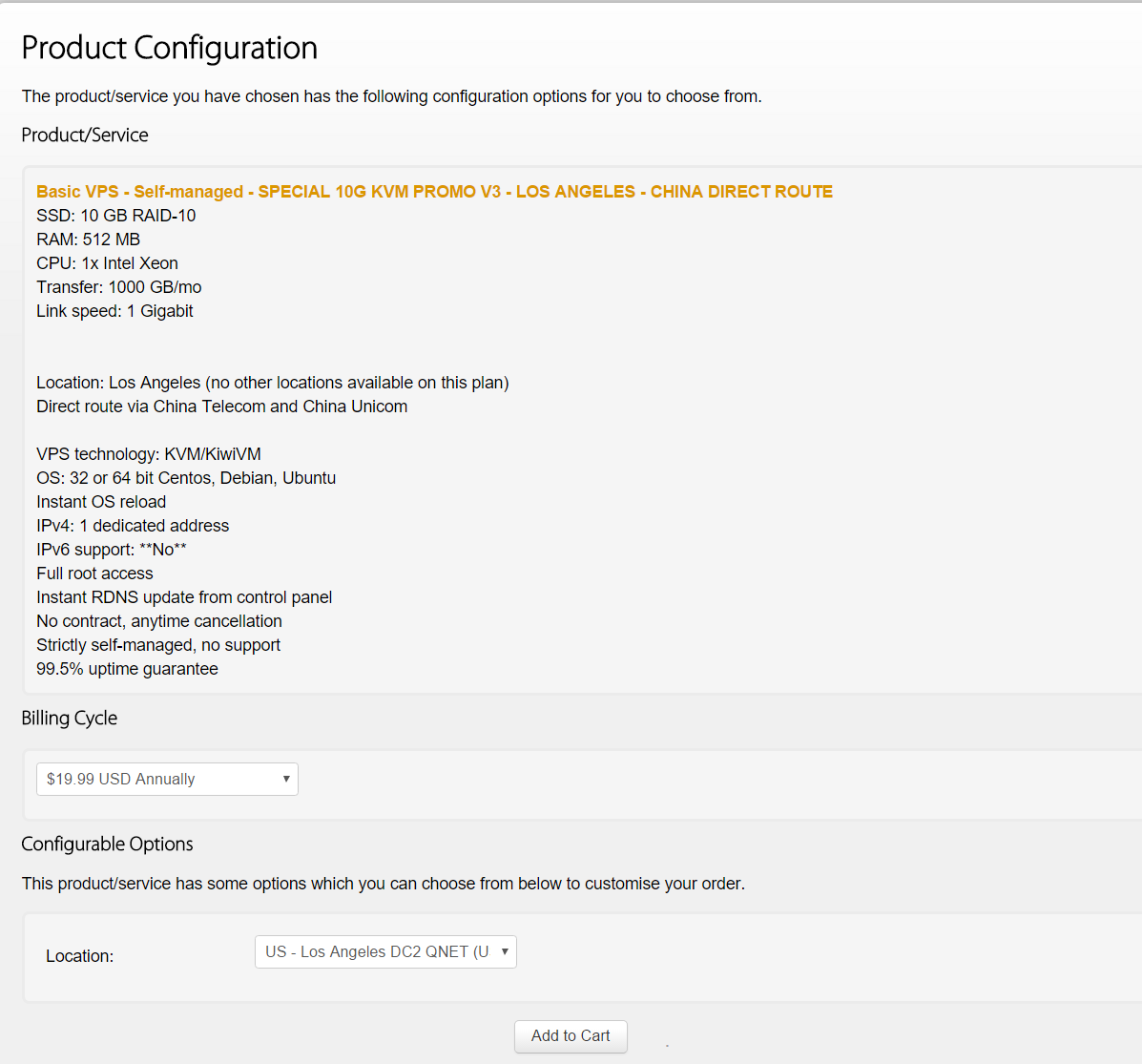The width and height of the screenshot is (1142, 1064).
Task: Open the $19.99 USD Annually billing dropdown
Action: pos(167,779)
